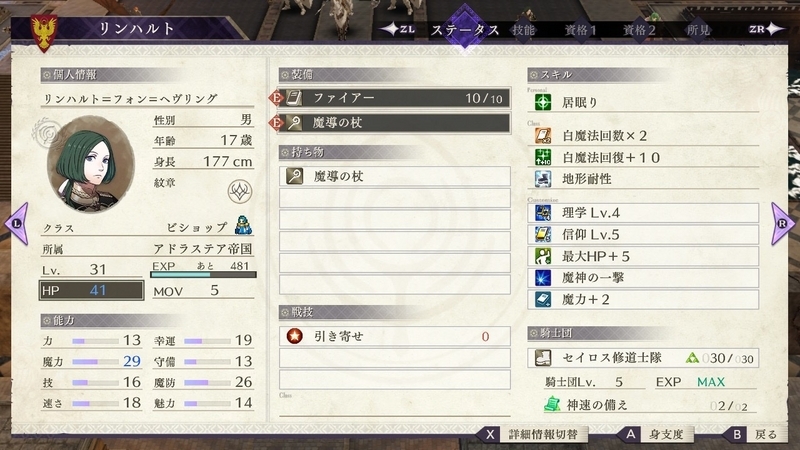The width and height of the screenshot is (800, 450).
Task: Open the 技能 tab
Action: click(523, 30)
